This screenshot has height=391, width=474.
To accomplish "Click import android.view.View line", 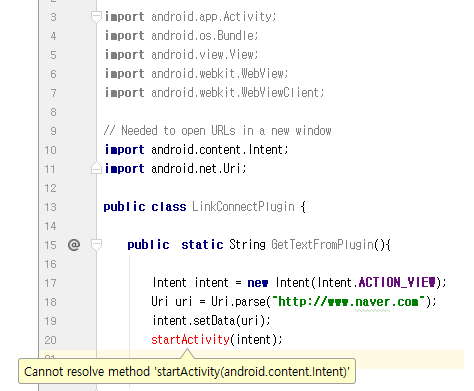I will pos(182,55).
